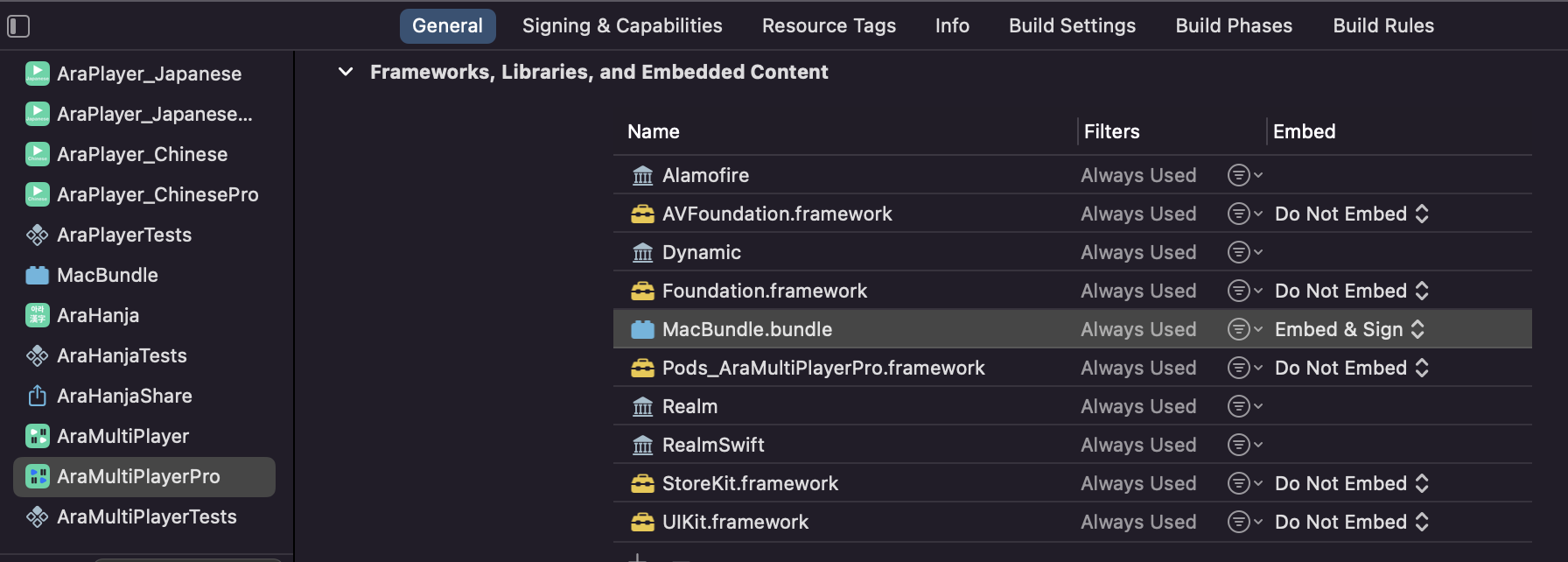This screenshot has width=1568, height=562.
Task: Open filter options for UIKit.framework
Action: coord(1244,522)
